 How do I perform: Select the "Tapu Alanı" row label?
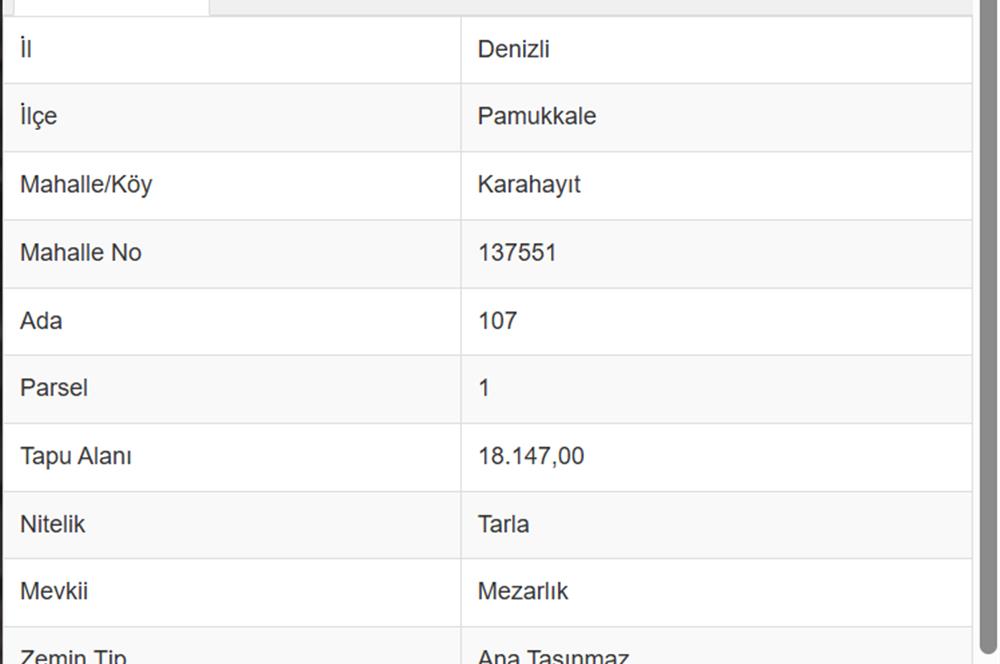pyautogui.click(x=76, y=456)
